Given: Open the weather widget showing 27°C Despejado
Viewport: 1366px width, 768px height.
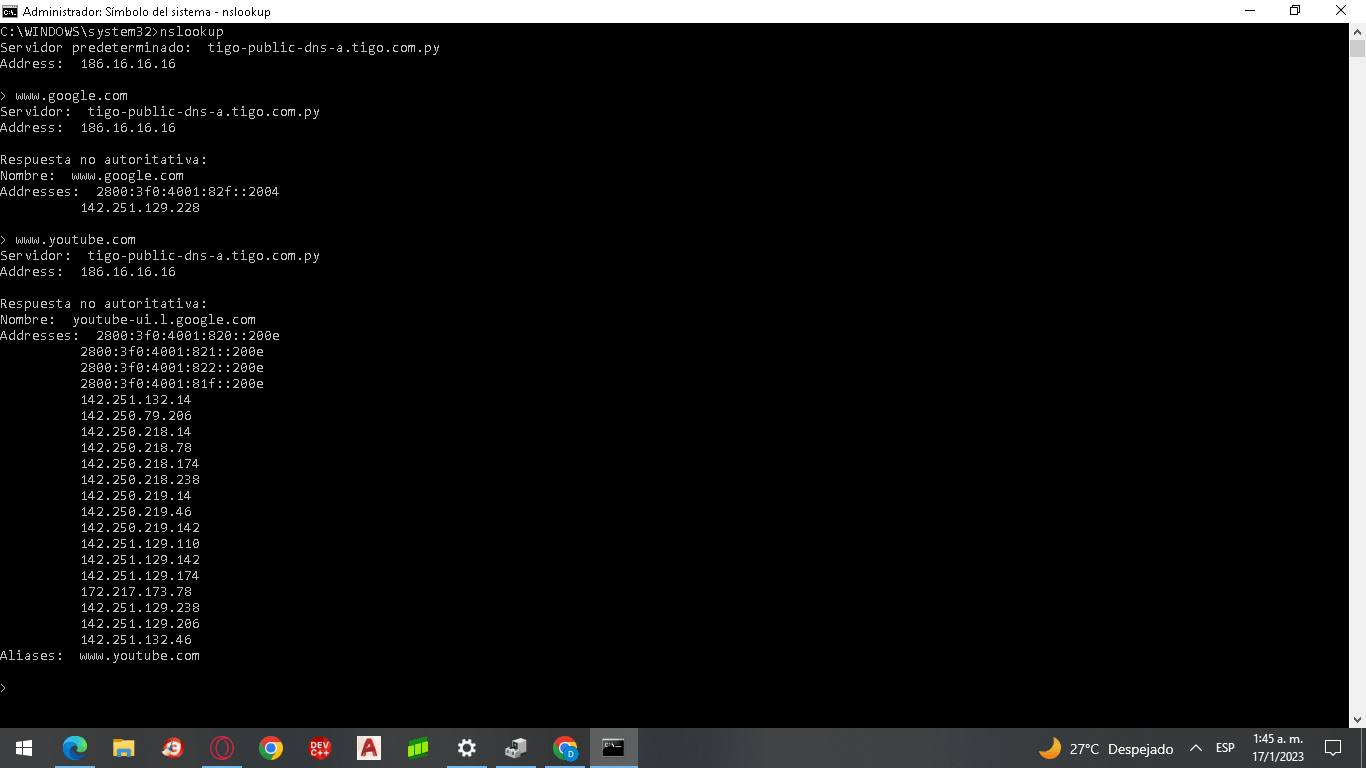Looking at the screenshot, I should click(1105, 748).
